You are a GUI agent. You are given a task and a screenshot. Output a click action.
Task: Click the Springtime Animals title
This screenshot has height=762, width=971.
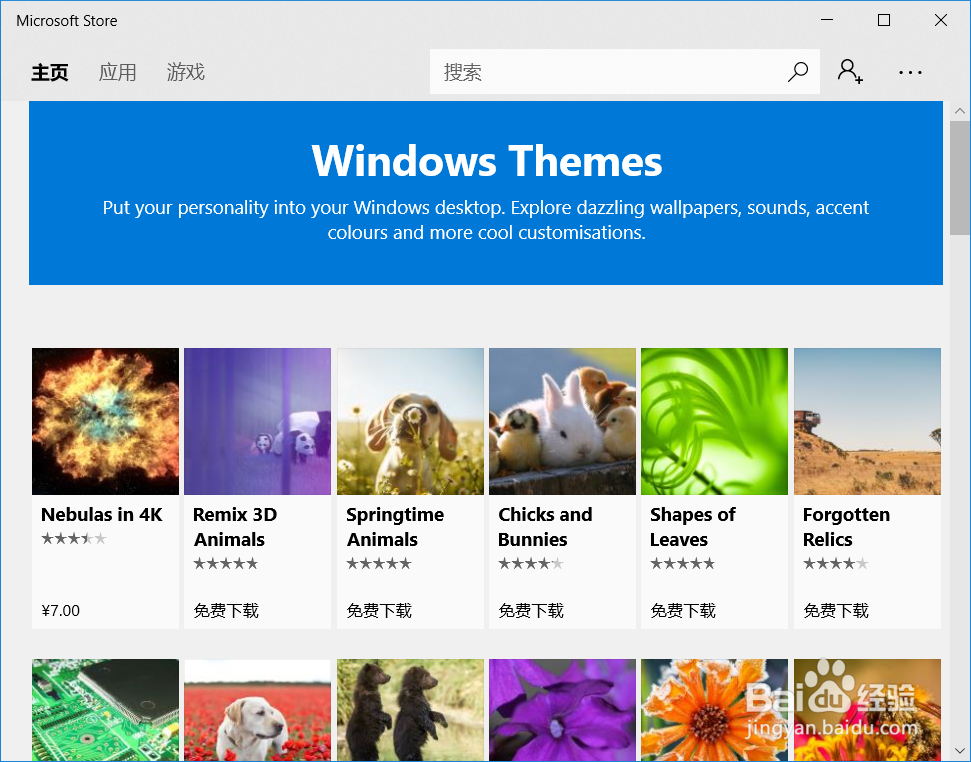395,527
